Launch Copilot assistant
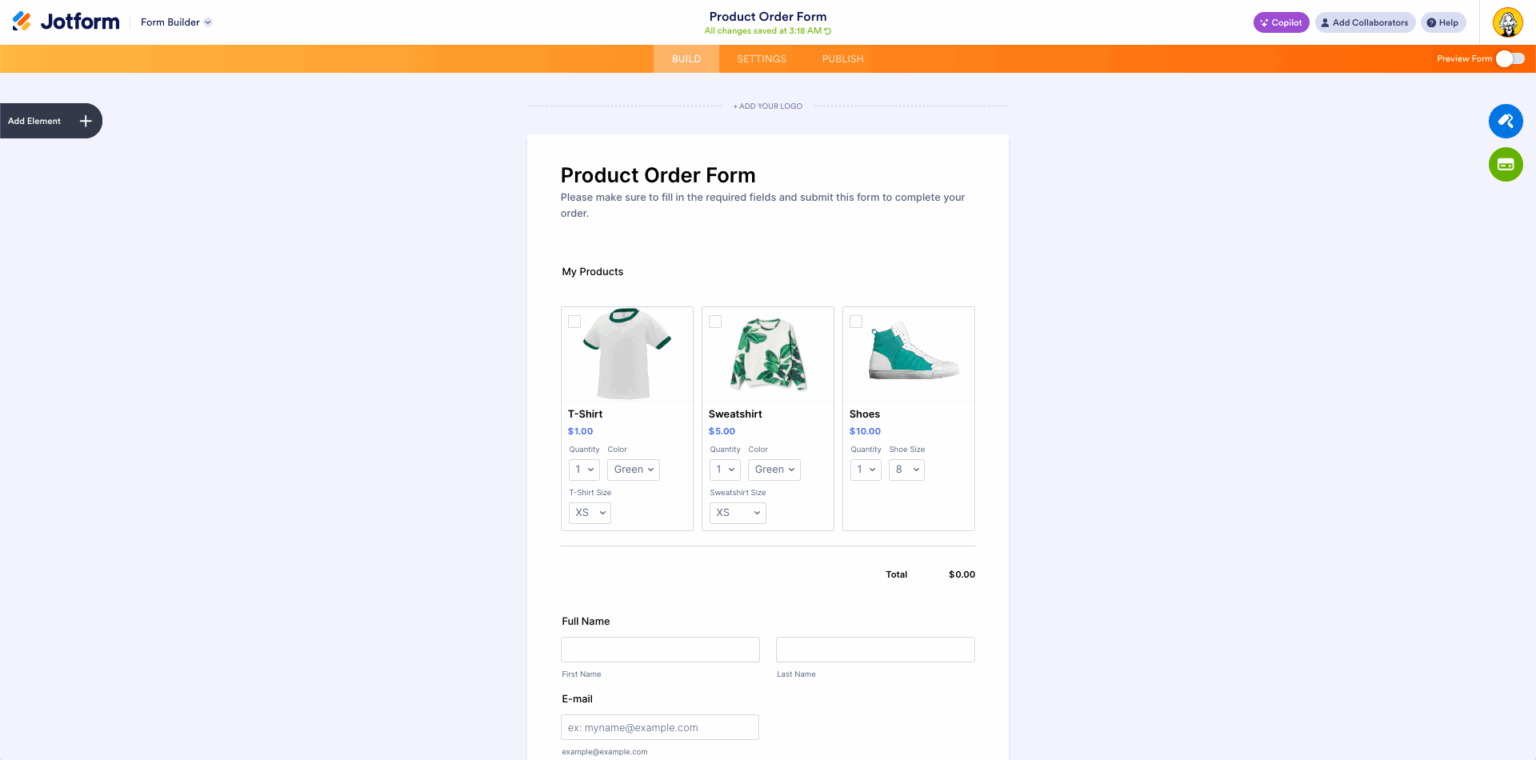Viewport: 1536px width, 760px height. (x=1280, y=21)
